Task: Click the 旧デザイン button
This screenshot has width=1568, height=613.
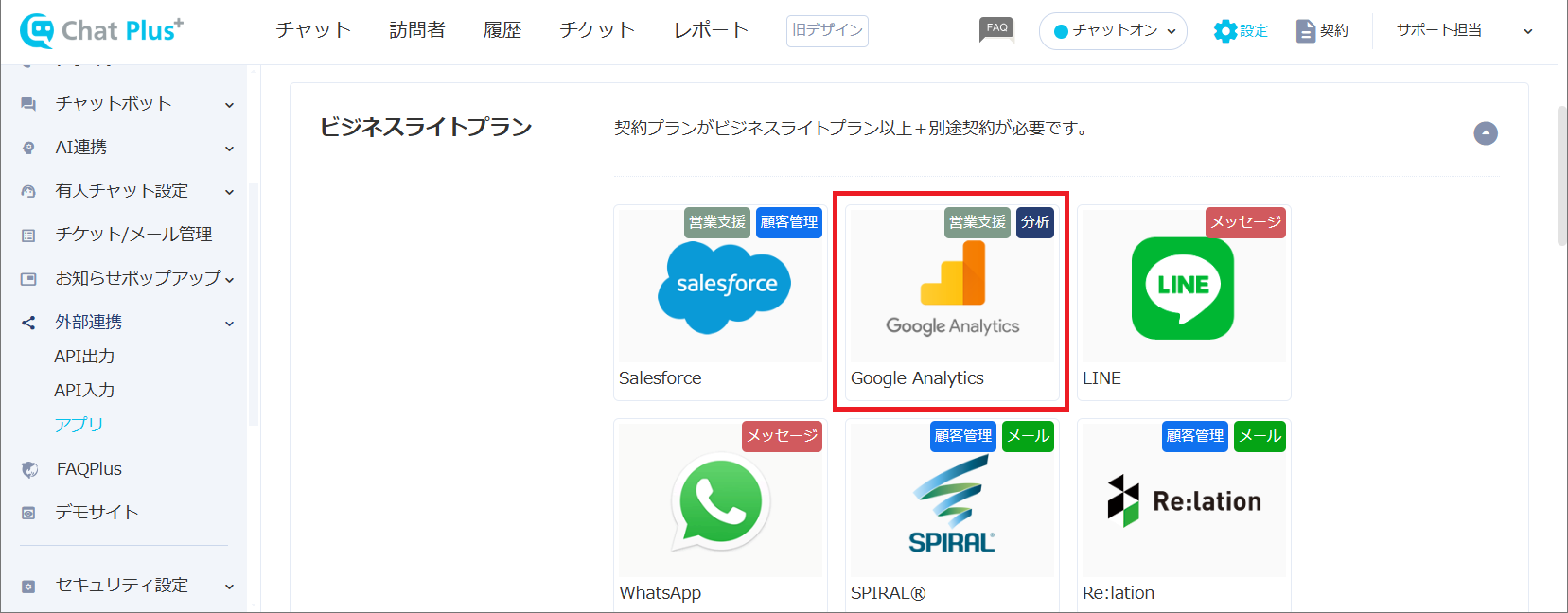Action: (x=827, y=30)
